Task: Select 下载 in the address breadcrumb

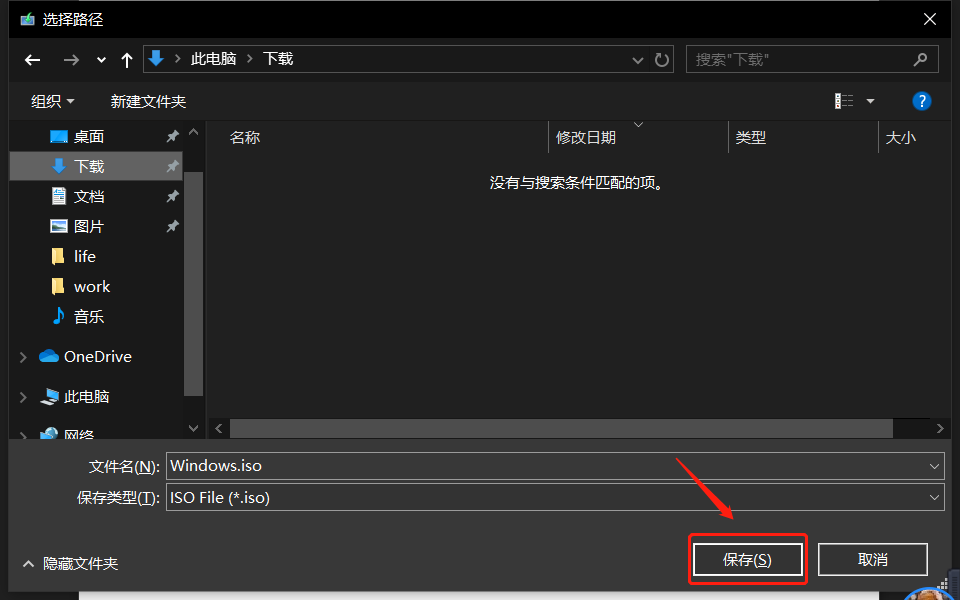Action: point(278,59)
